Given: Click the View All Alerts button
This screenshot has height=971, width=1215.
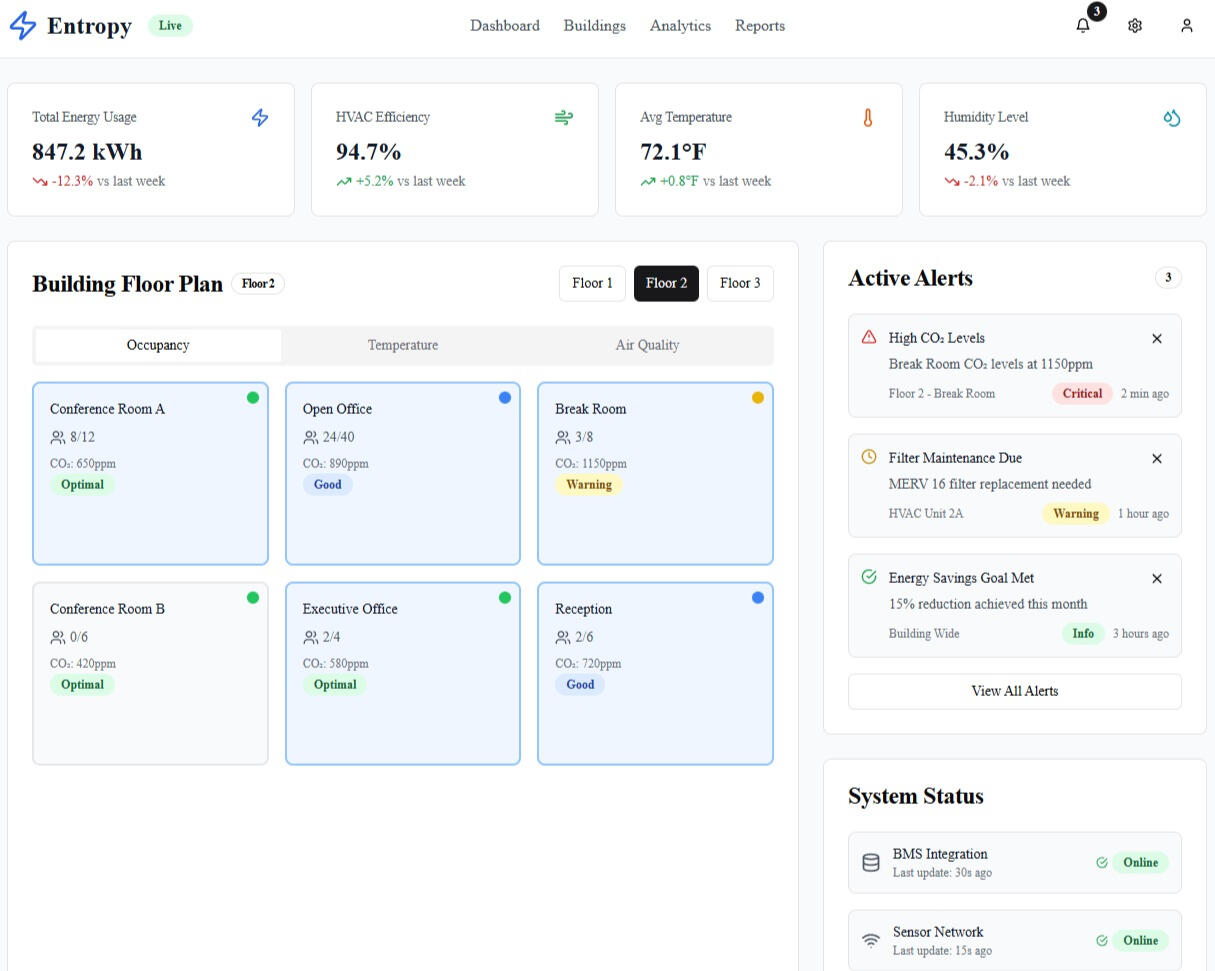Looking at the screenshot, I should tap(1014, 691).
